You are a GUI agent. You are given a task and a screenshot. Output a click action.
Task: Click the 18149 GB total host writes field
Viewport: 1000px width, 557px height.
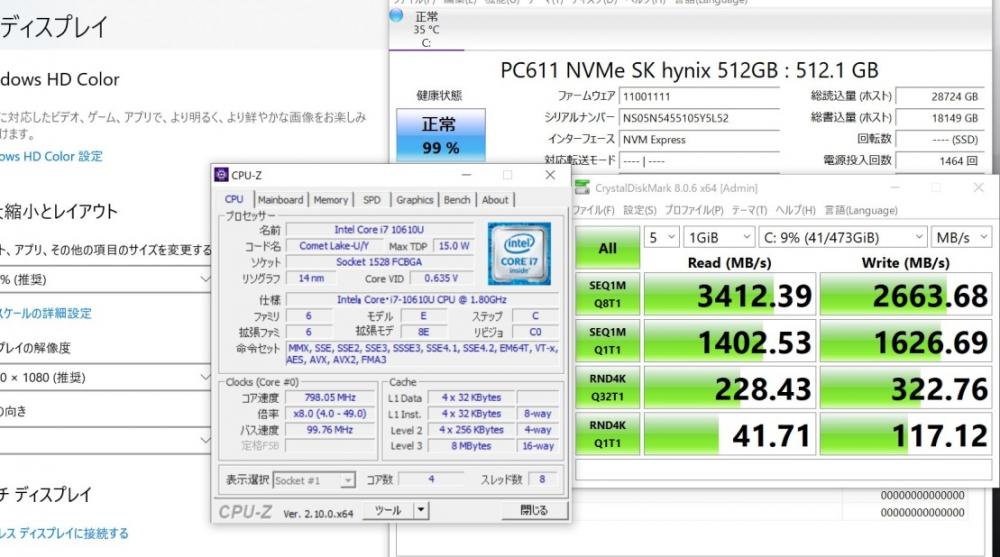(940, 118)
